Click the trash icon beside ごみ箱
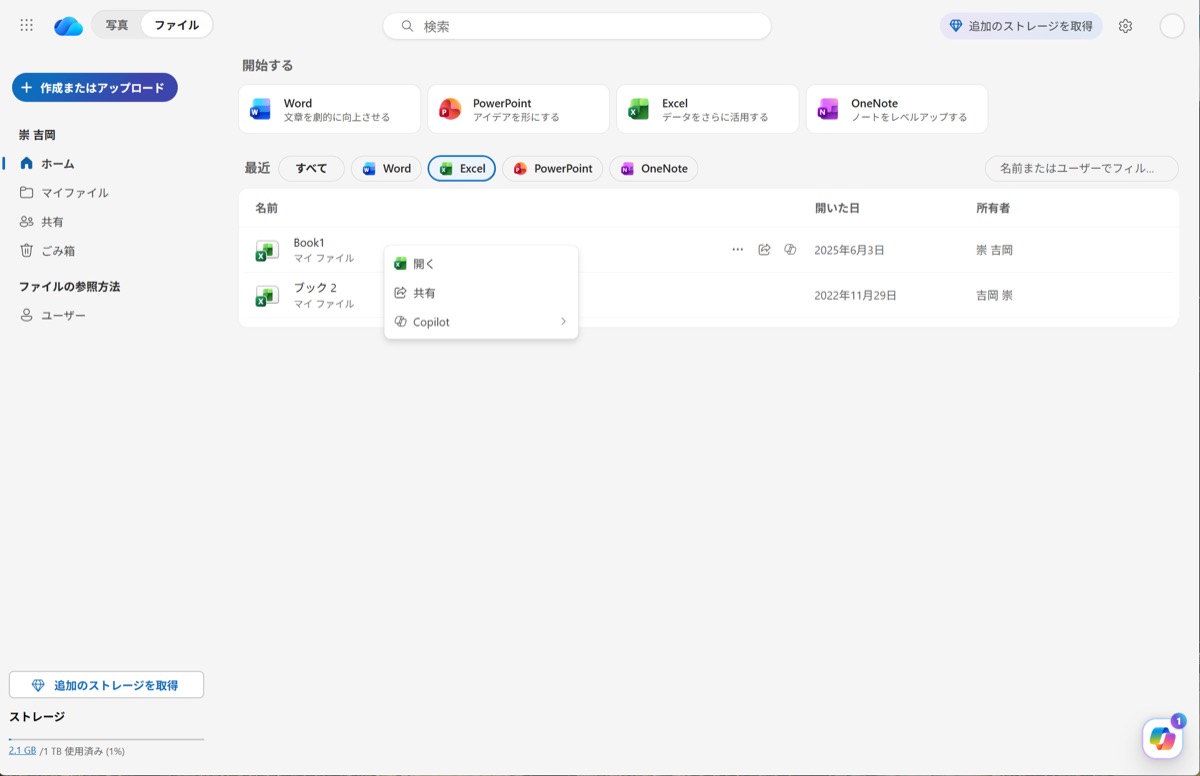The width and height of the screenshot is (1200, 776). coord(27,250)
